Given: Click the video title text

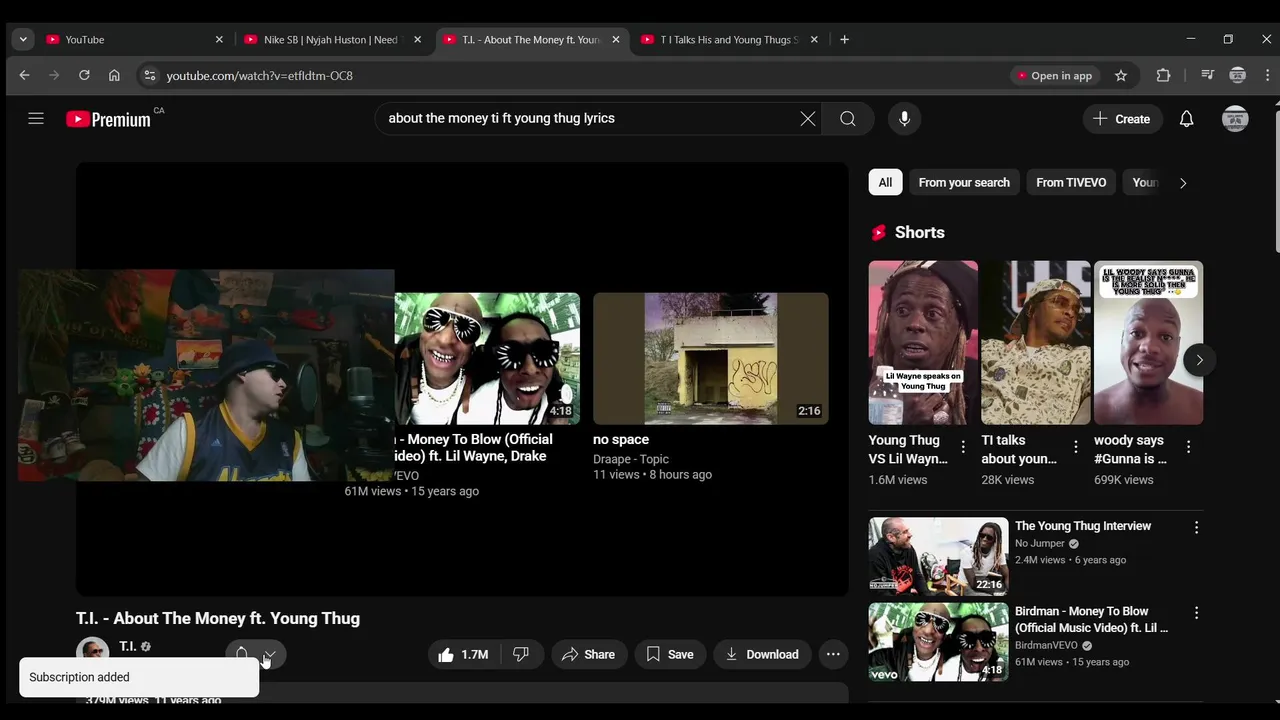Looking at the screenshot, I should (x=218, y=618).
